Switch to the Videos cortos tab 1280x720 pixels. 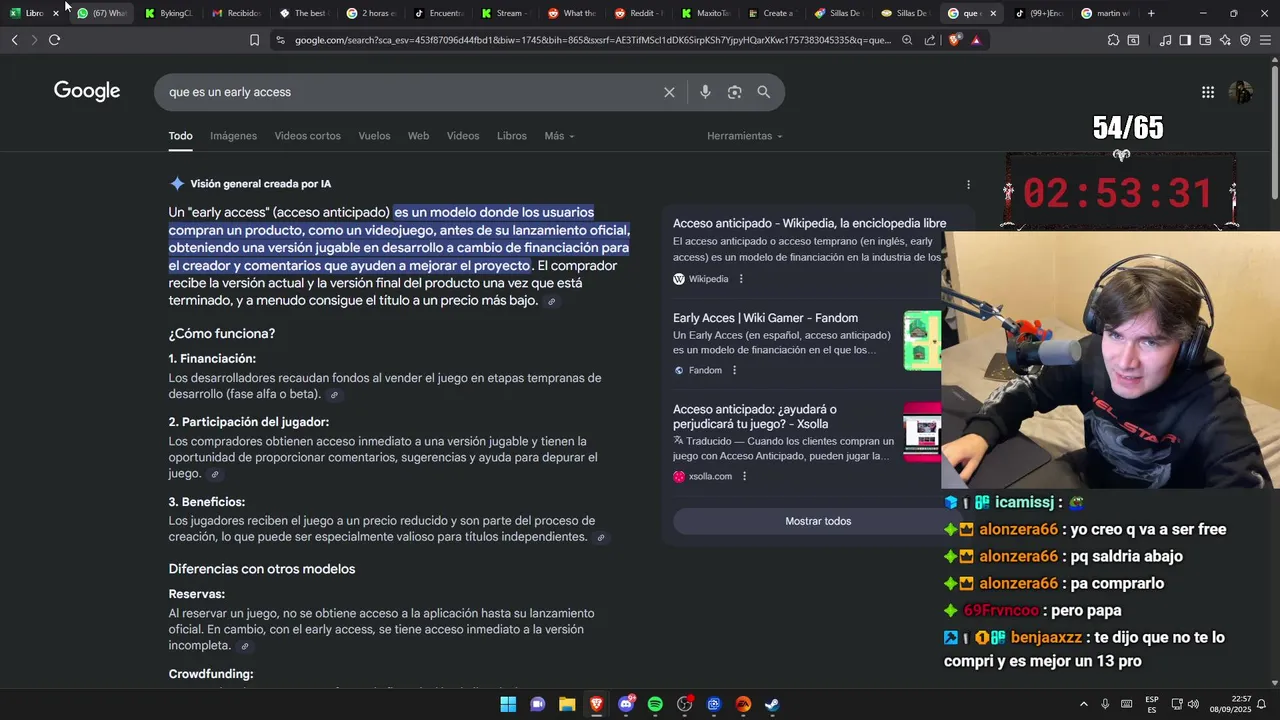(308, 136)
